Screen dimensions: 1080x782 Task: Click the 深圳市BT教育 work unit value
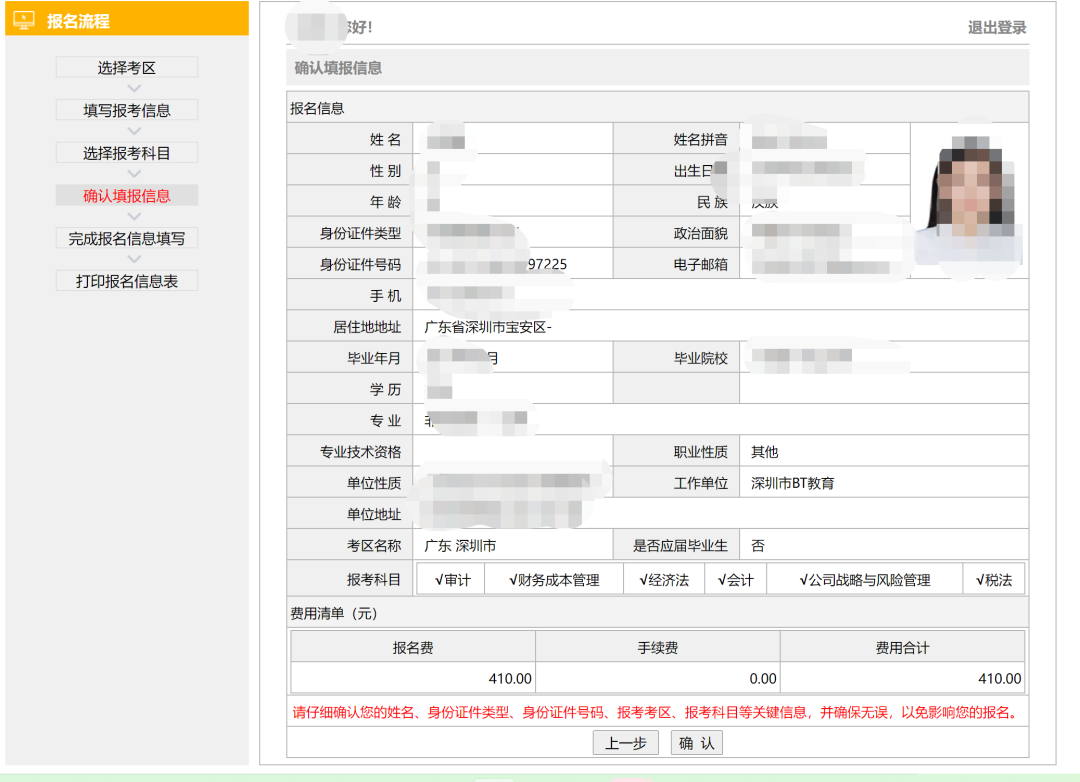(792, 483)
